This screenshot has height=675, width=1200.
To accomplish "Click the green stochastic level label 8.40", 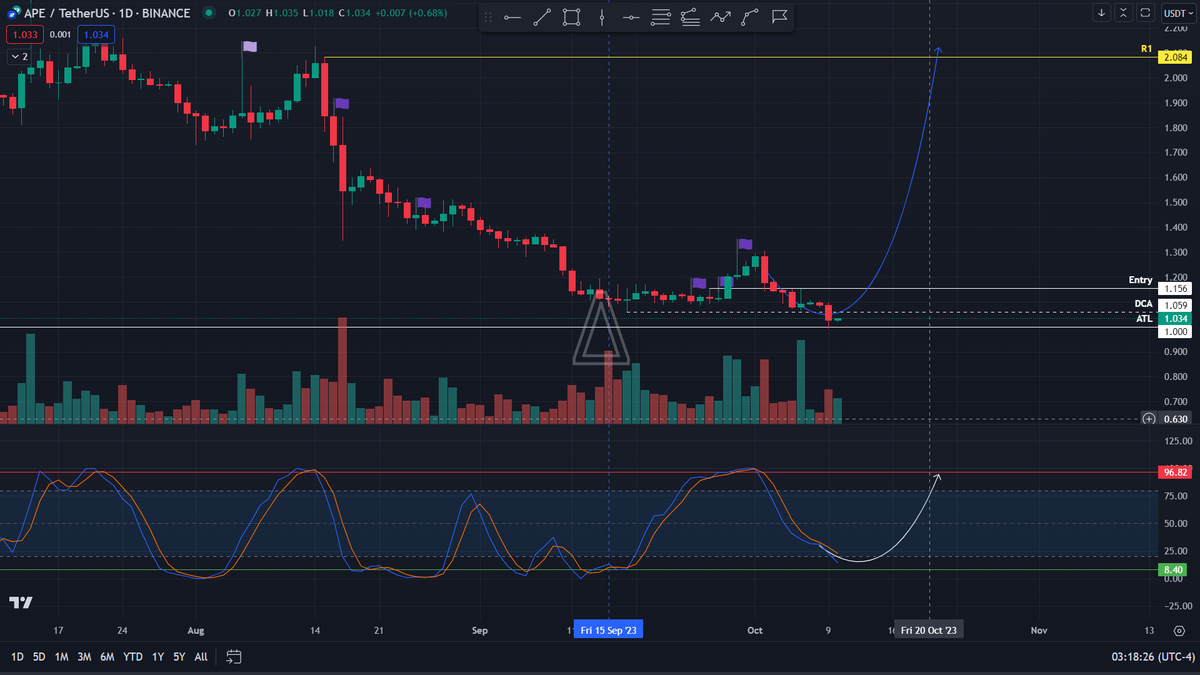I will (1175, 569).
